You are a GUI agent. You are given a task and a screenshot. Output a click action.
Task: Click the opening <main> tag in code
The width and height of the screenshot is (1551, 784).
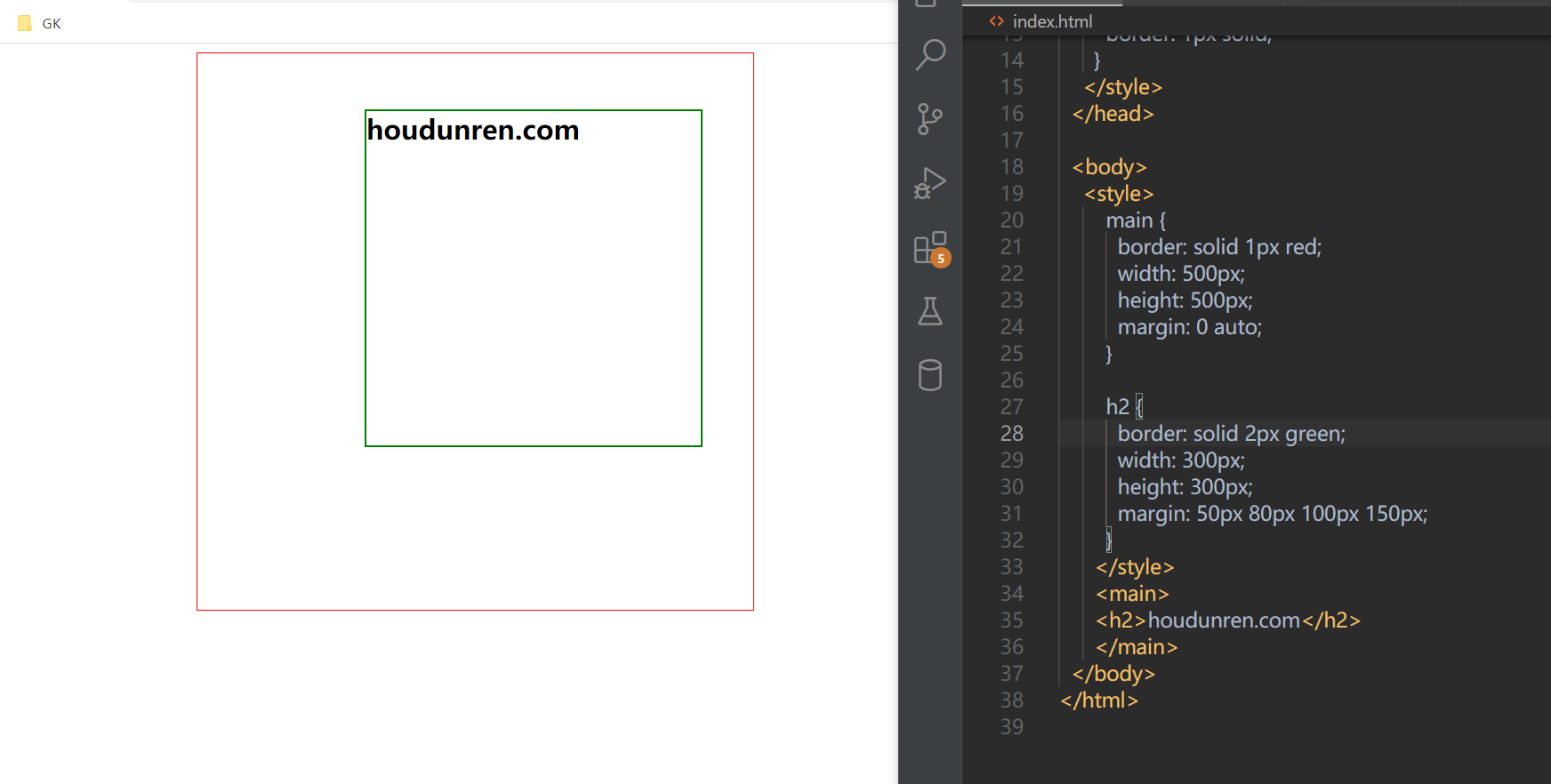(x=1132, y=594)
